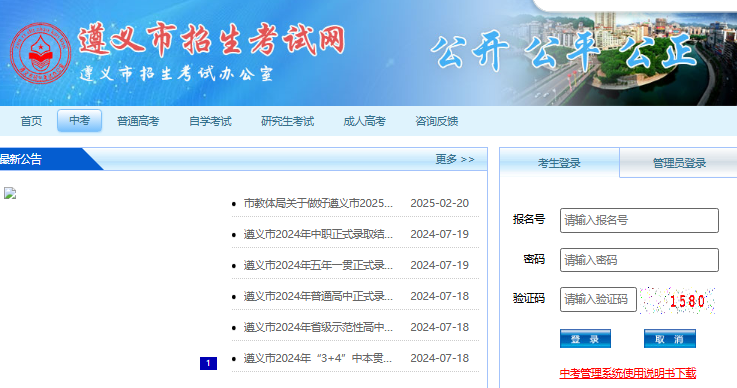Click the 取消 cancel button
737x388 pixels.
pyautogui.click(x=670, y=339)
